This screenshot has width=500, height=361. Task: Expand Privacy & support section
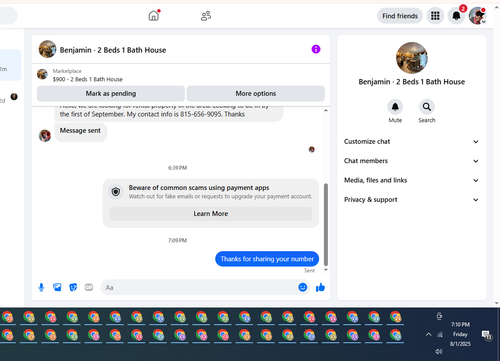[411, 200]
